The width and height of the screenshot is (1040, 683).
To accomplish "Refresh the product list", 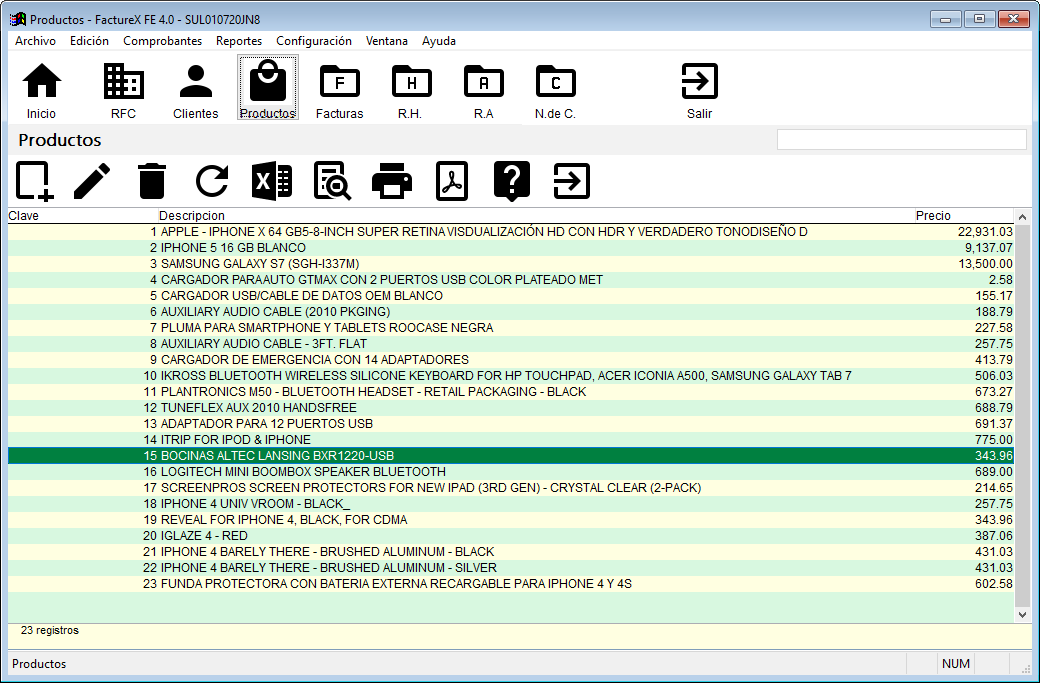I will point(212,181).
